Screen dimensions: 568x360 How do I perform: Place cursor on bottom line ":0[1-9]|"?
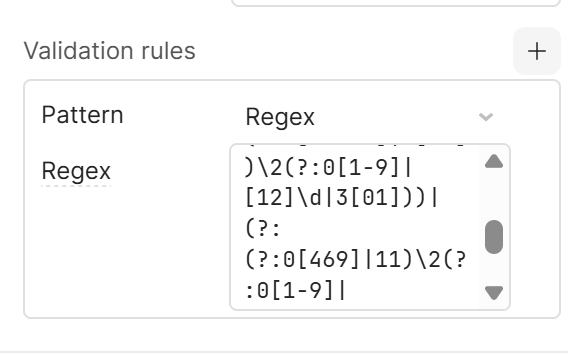pyautogui.click(x=295, y=291)
